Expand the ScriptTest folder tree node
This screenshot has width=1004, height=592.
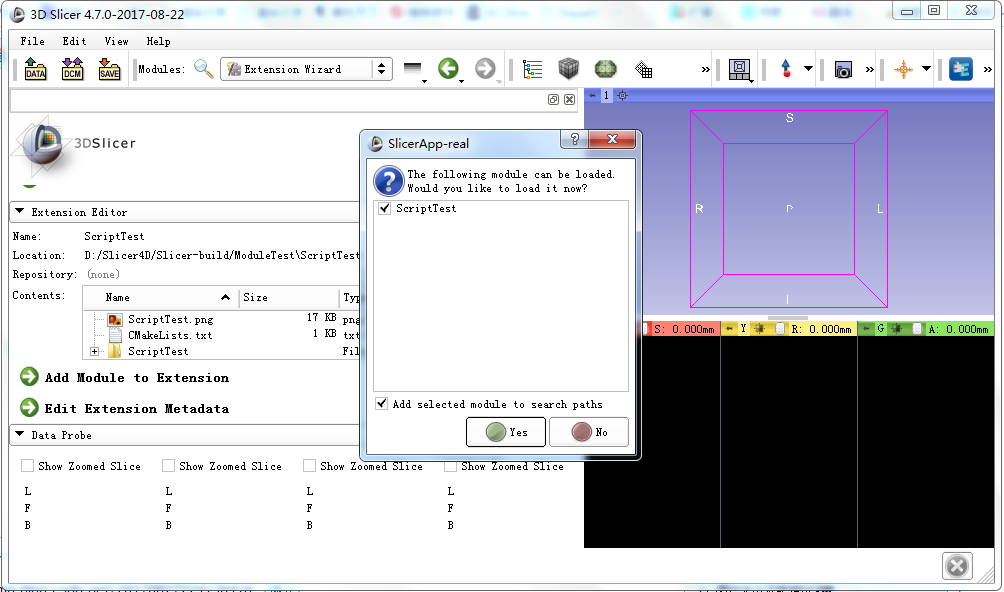pos(95,351)
